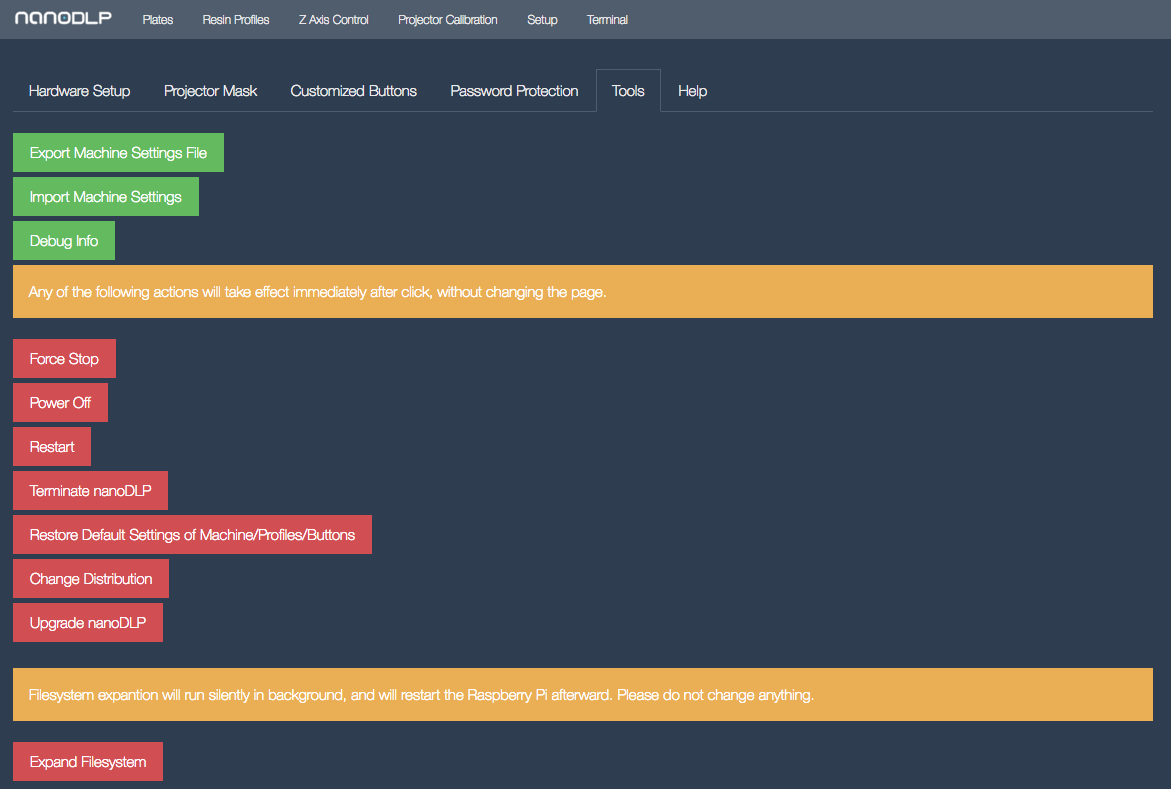The width and height of the screenshot is (1171, 789).
Task: Open the Terminal page
Action: point(607,19)
